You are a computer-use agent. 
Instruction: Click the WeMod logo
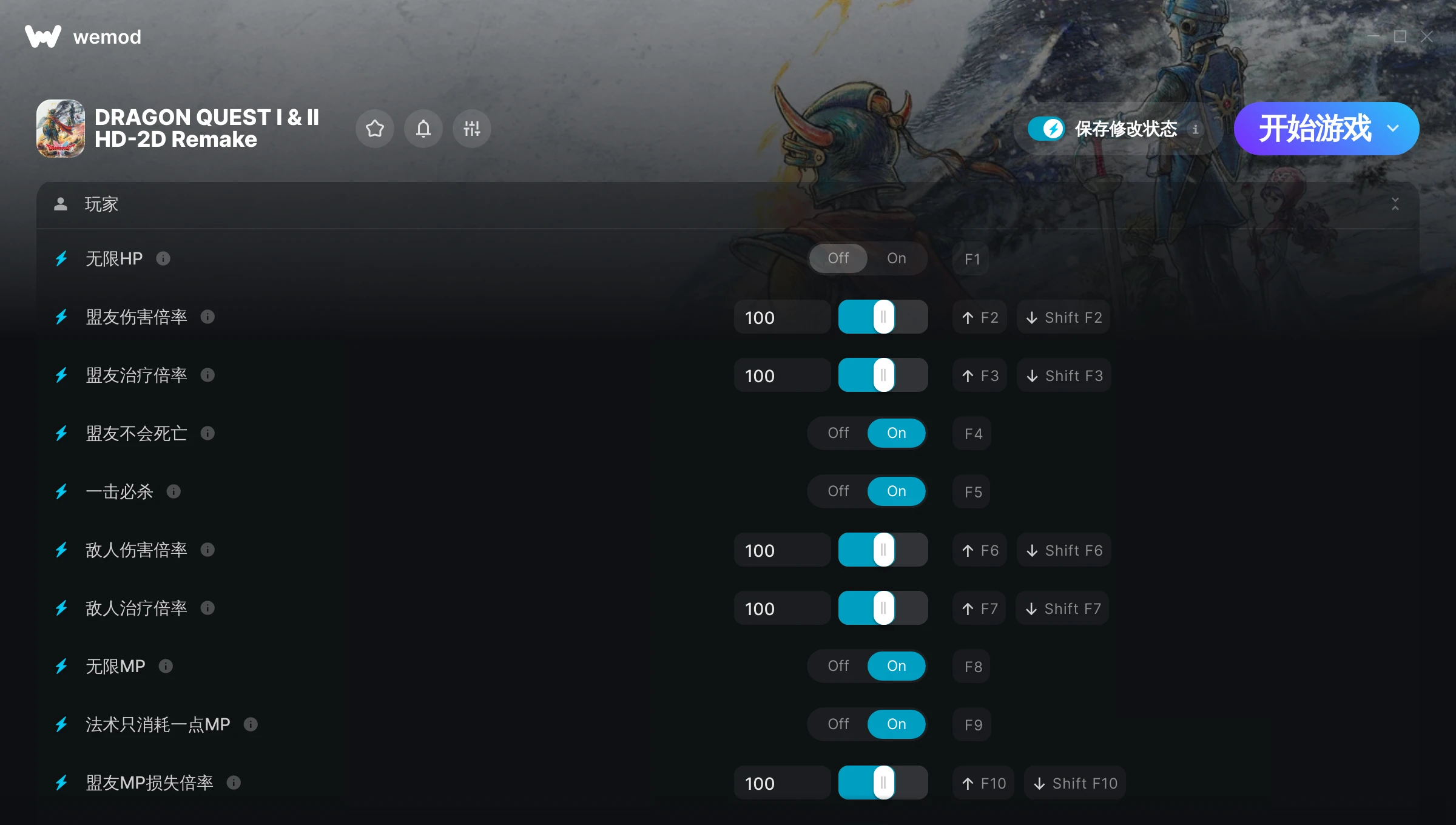(x=83, y=36)
